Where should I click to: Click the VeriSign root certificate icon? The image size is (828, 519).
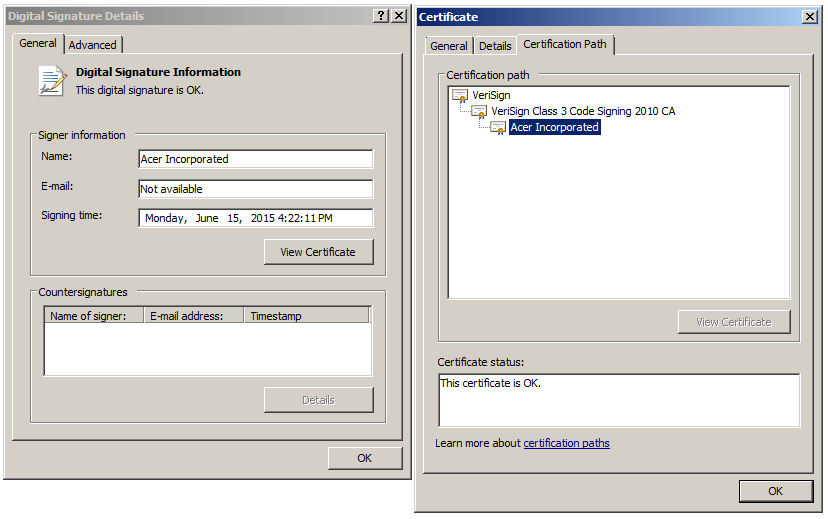tap(460, 96)
